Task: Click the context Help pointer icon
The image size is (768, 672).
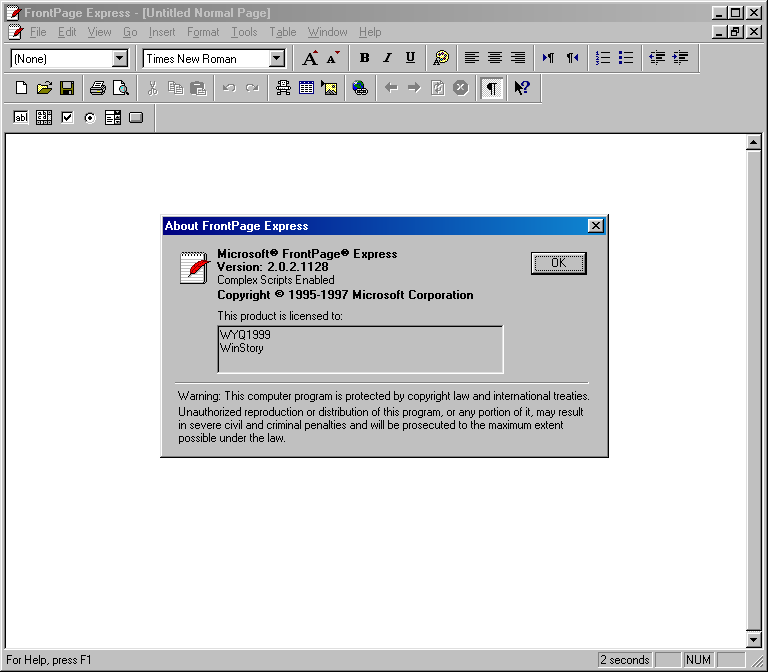Action: pyautogui.click(x=522, y=88)
